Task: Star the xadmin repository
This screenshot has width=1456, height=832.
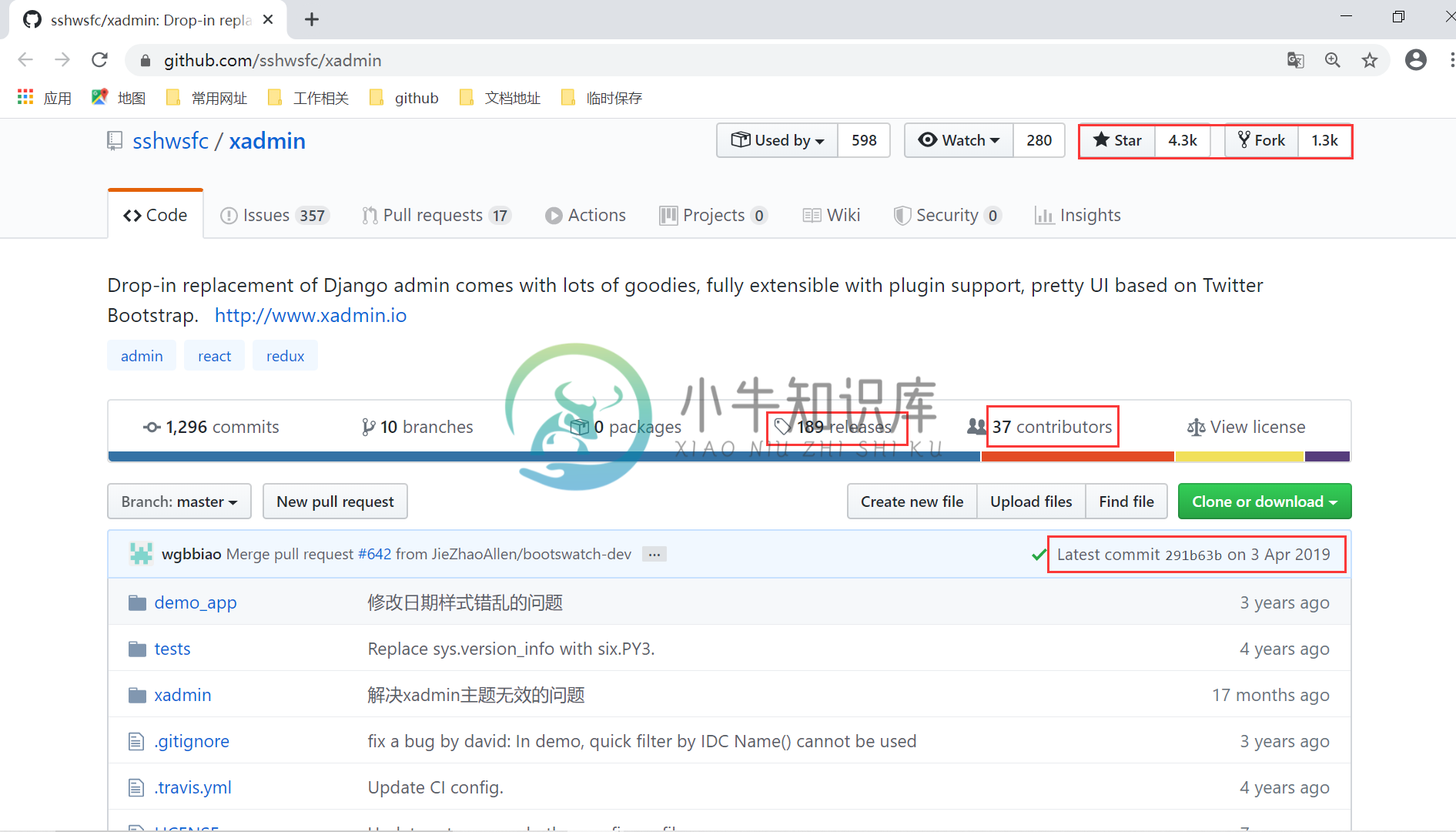Action: (1118, 140)
